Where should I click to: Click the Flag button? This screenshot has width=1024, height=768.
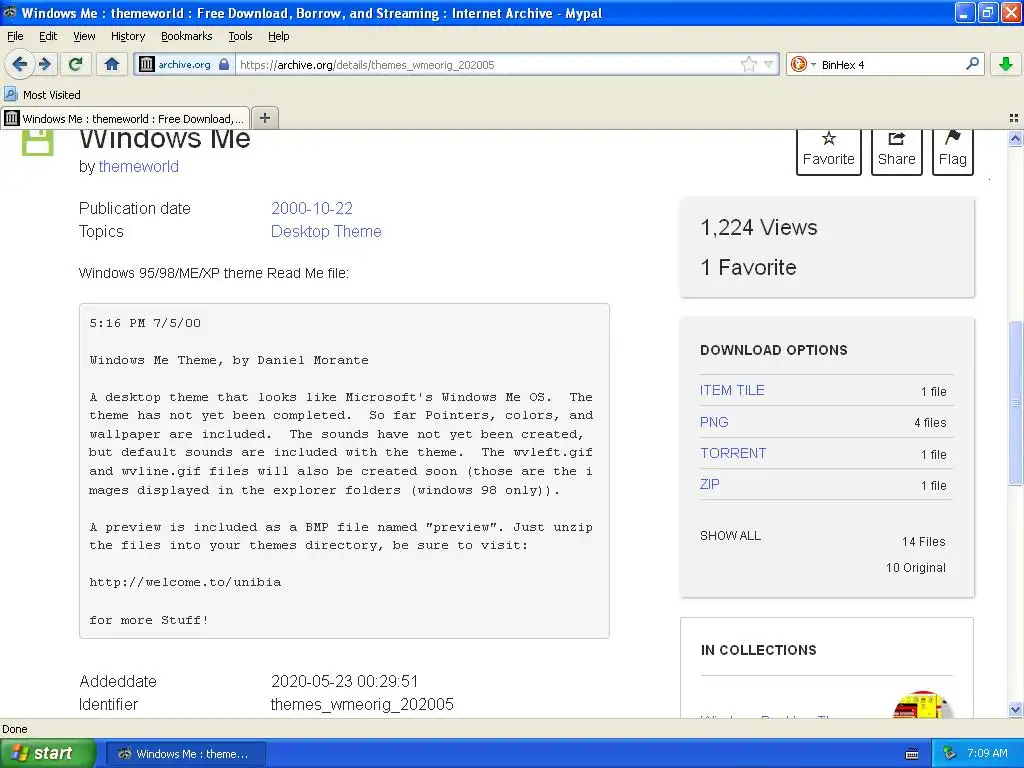953,152
